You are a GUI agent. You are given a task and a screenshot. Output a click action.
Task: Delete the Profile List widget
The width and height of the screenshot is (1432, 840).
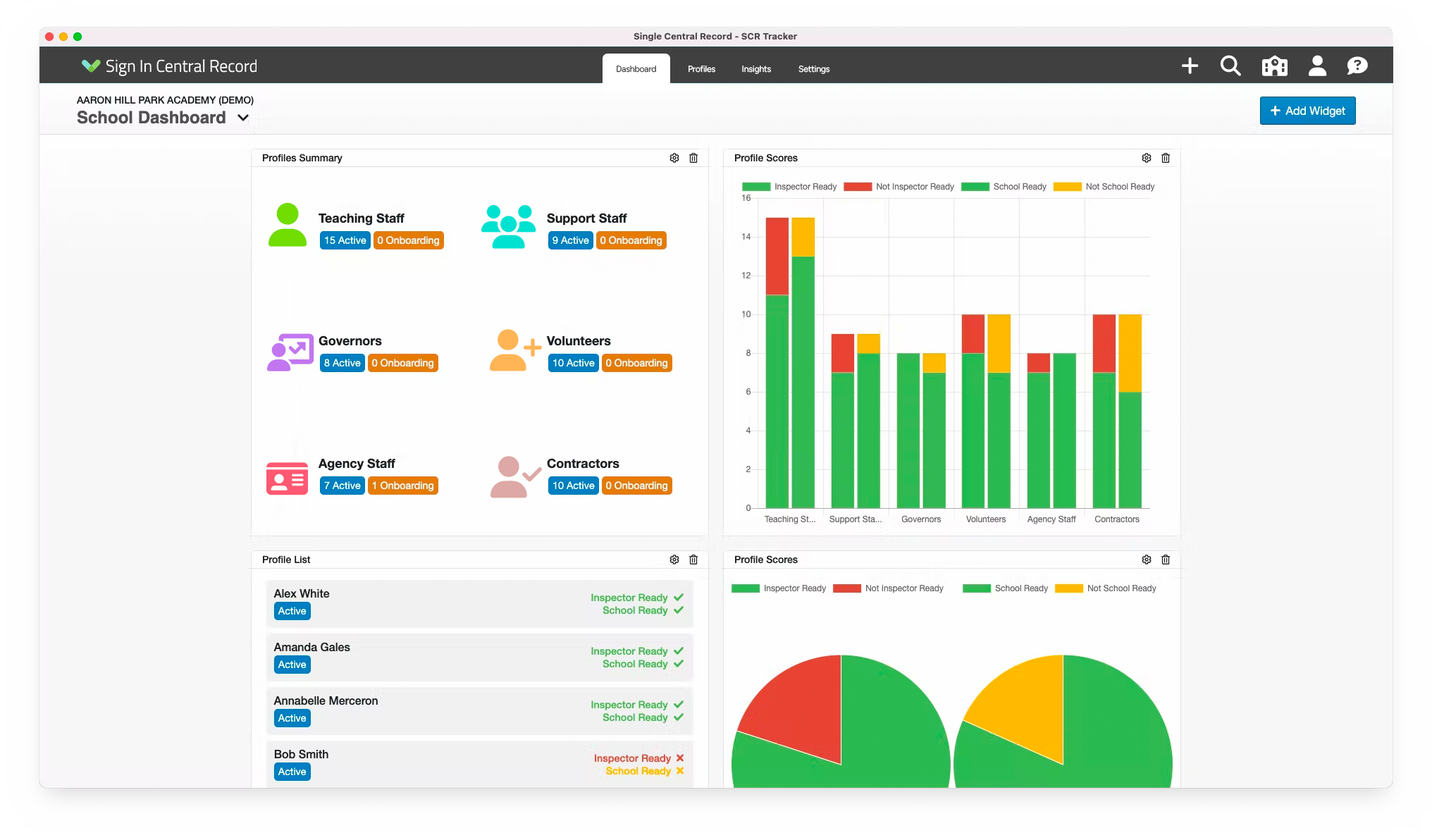[x=693, y=560]
